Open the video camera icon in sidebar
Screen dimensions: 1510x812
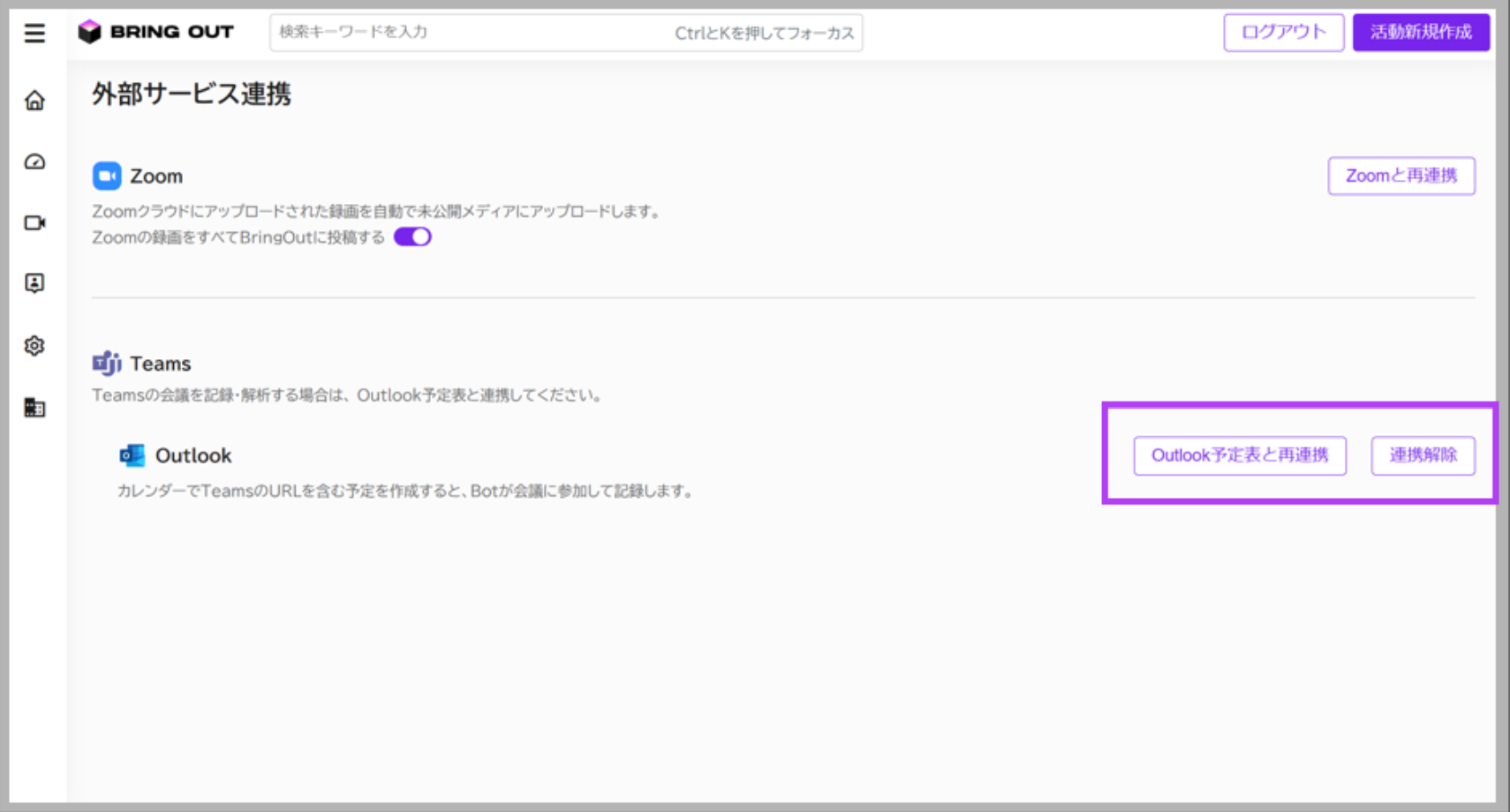coord(34,222)
